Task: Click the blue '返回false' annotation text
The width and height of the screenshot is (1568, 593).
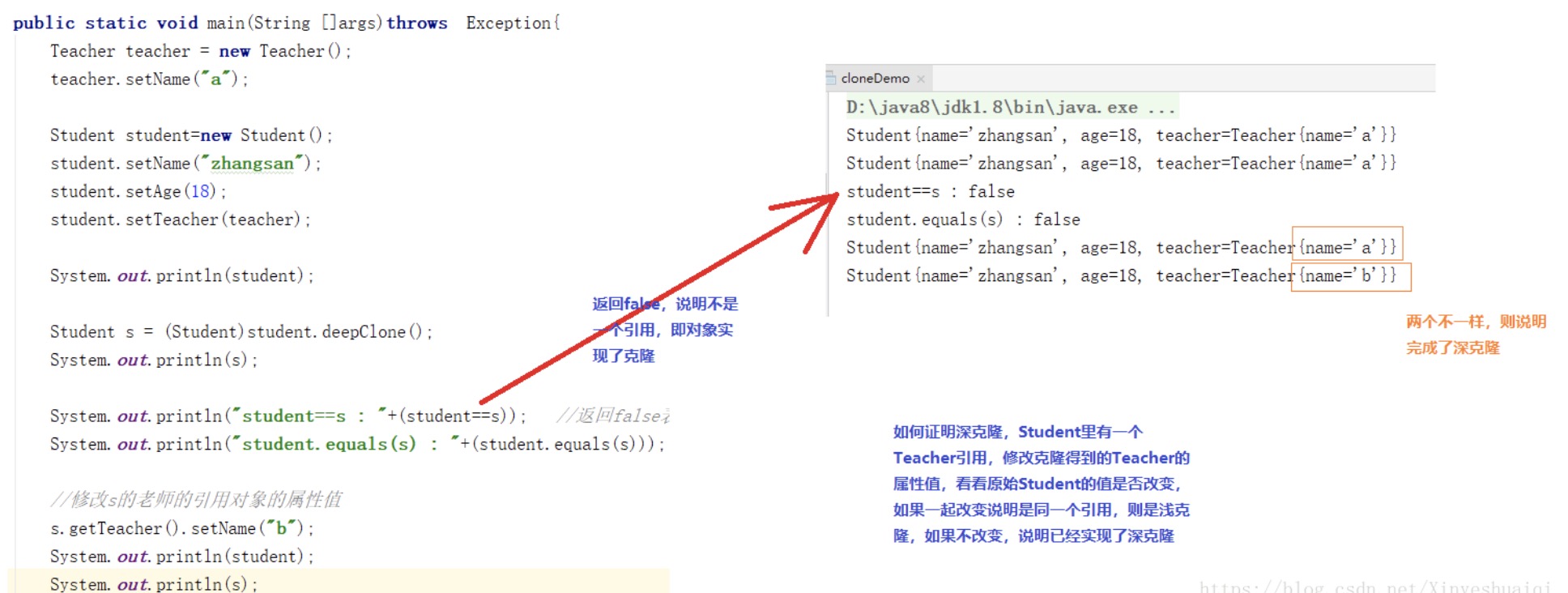Action: tap(664, 330)
